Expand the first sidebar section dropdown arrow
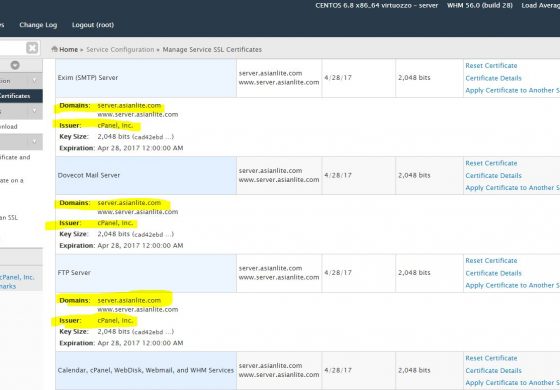The width and height of the screenshot is (560, 390). tap(35, 81)
